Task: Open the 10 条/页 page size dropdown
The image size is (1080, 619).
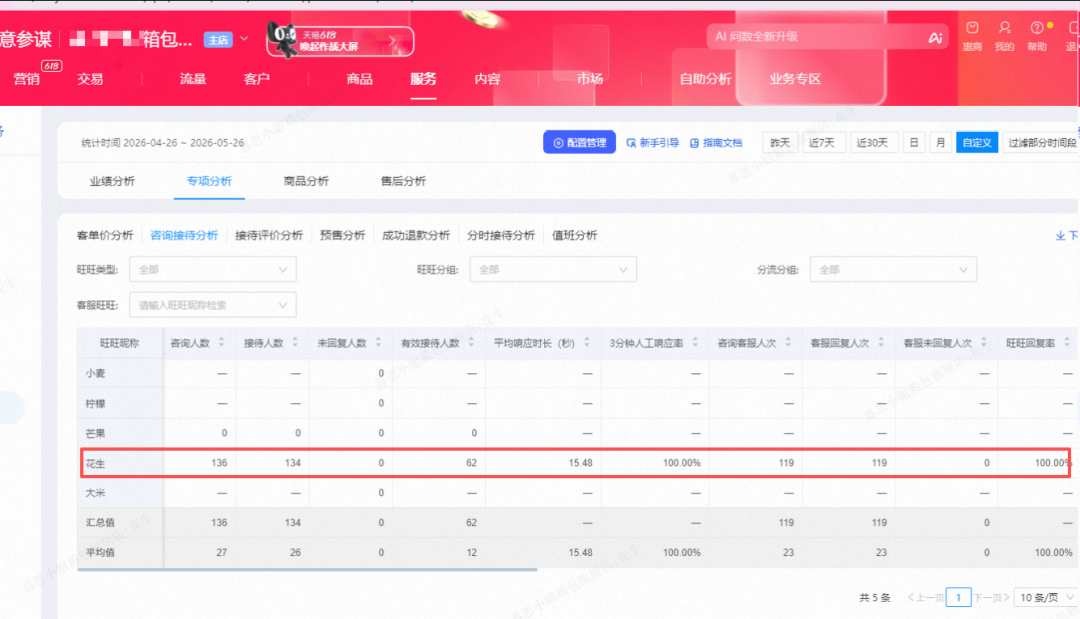Action: pyautogui.click(x=1046, y=598)
